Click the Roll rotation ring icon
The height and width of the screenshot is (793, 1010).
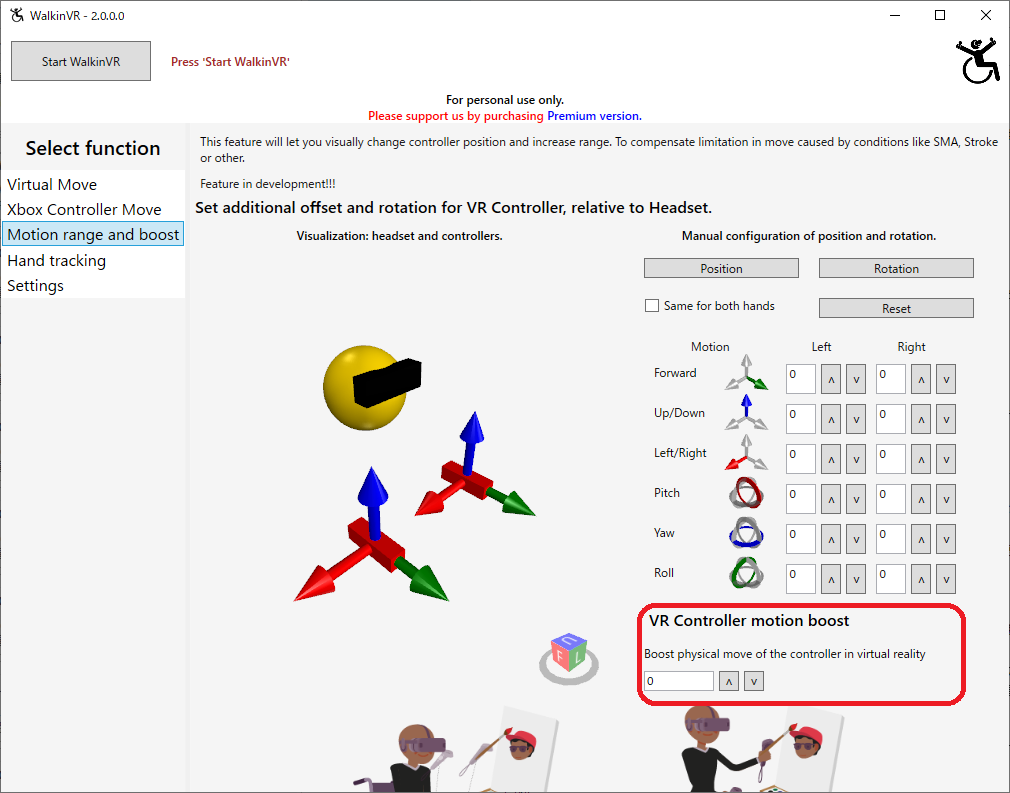(746, 573)
